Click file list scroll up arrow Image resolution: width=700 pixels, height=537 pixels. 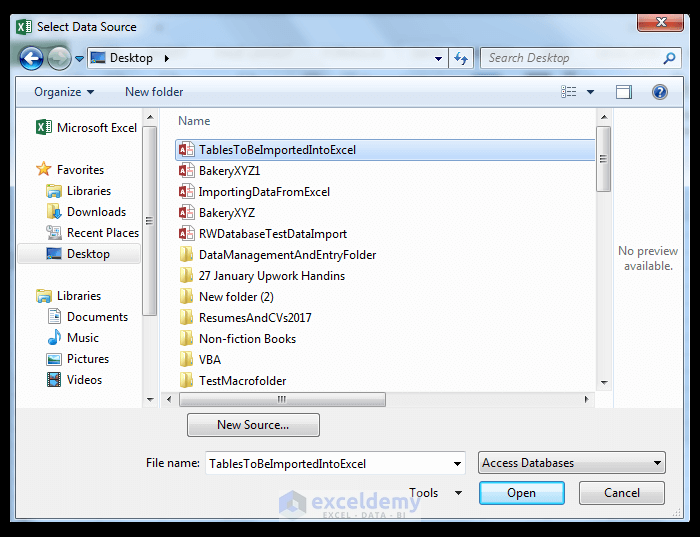(x=604, y=117)
